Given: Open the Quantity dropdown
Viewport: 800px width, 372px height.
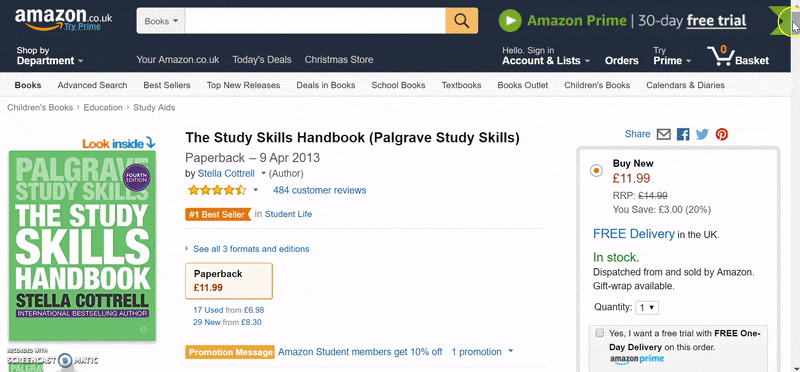Looking at the screenshot, I should pos(647,308).
